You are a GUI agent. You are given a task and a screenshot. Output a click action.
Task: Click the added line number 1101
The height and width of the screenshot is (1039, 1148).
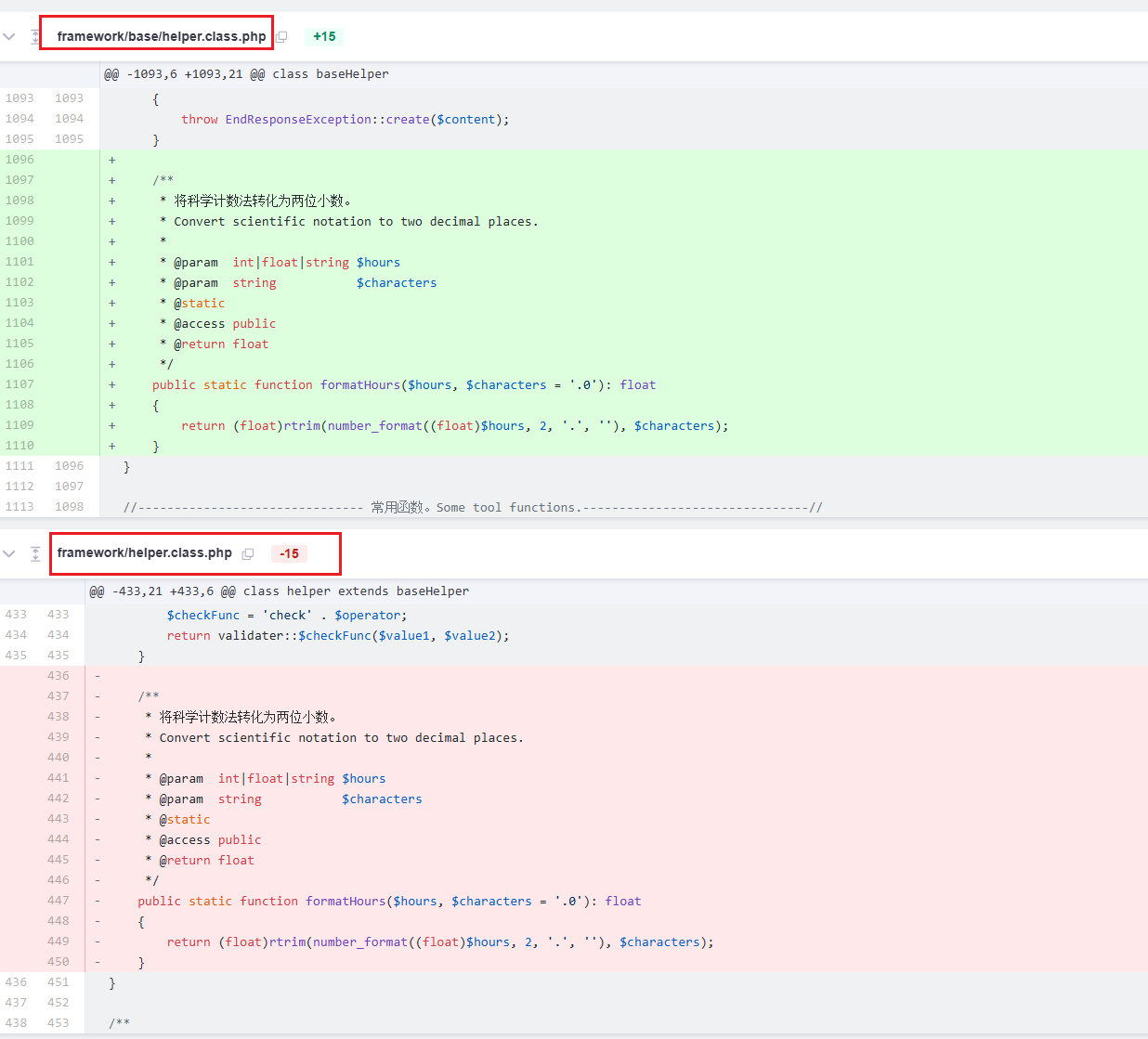[x=20, y=262]
